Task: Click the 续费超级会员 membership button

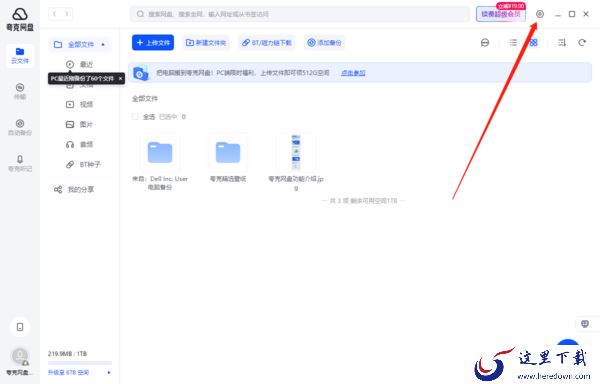Action: (x=501, y=14)
